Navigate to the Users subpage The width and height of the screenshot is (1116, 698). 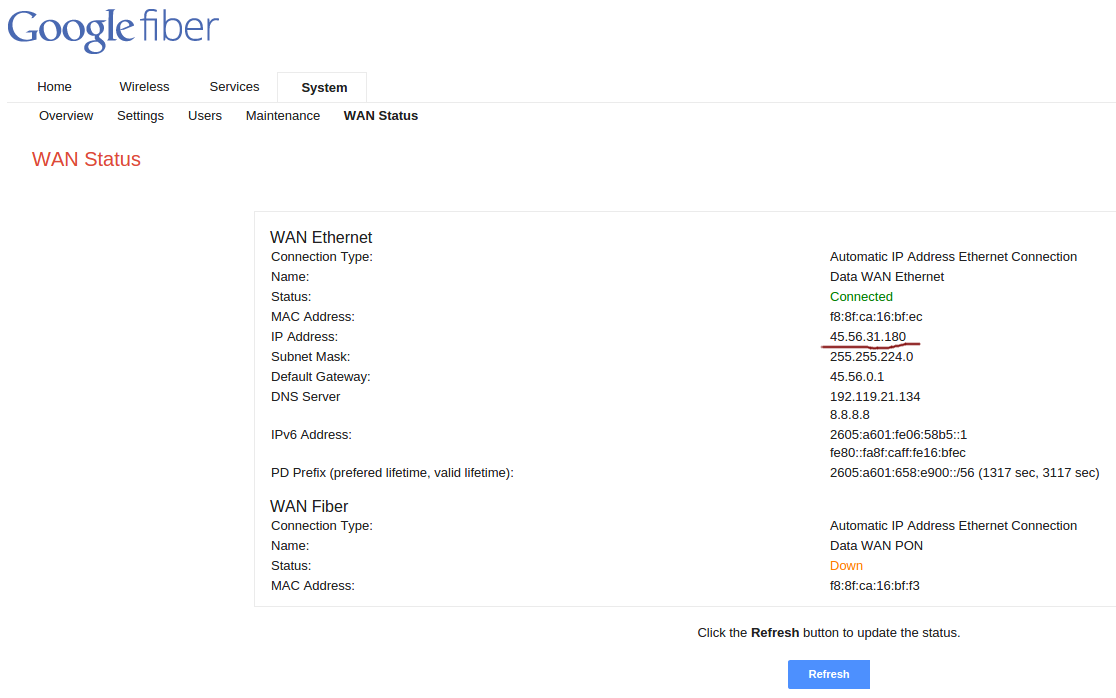click(x=205, y=116)
